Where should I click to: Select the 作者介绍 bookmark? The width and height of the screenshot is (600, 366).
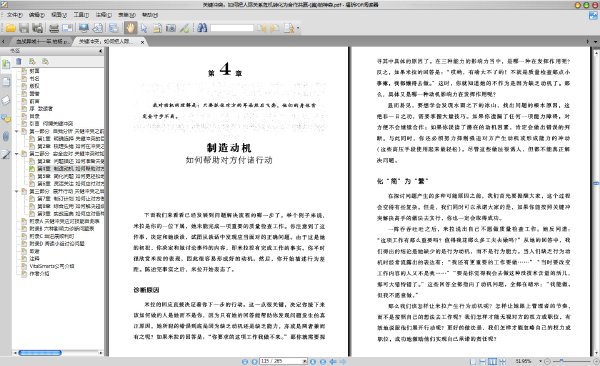39,274
